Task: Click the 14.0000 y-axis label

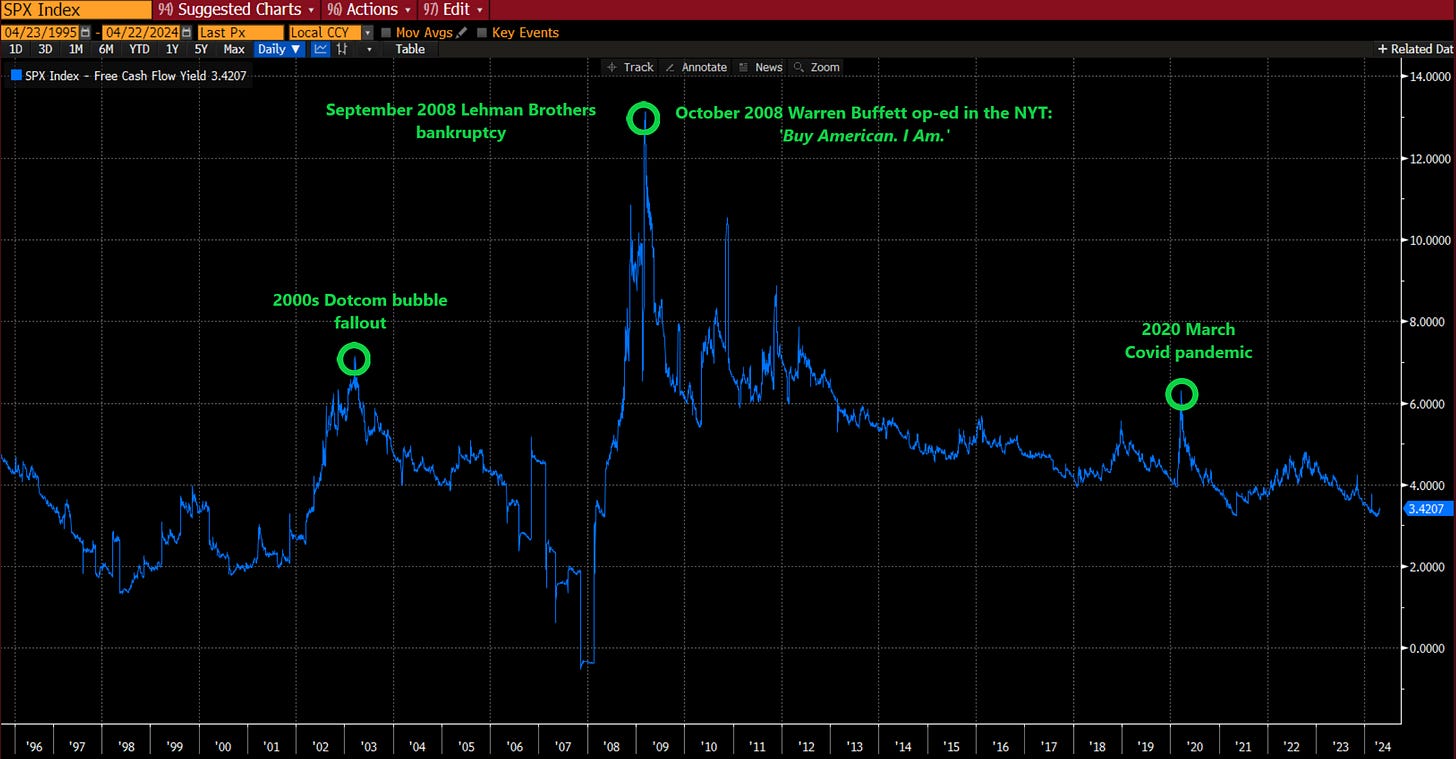Action: point(1430,76)
